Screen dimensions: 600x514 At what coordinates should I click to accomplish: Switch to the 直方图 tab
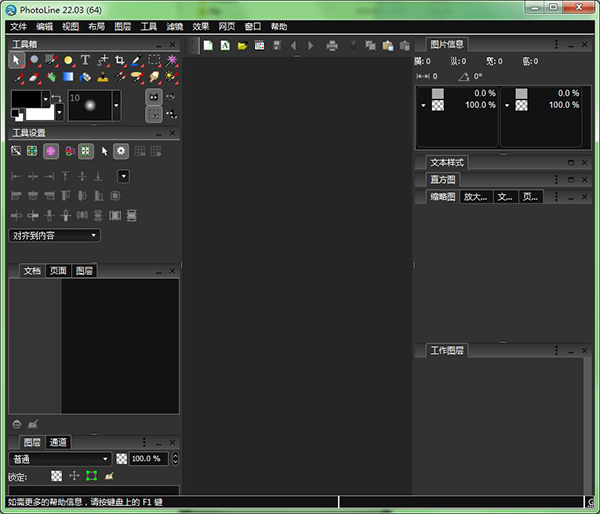coord(443,179)
